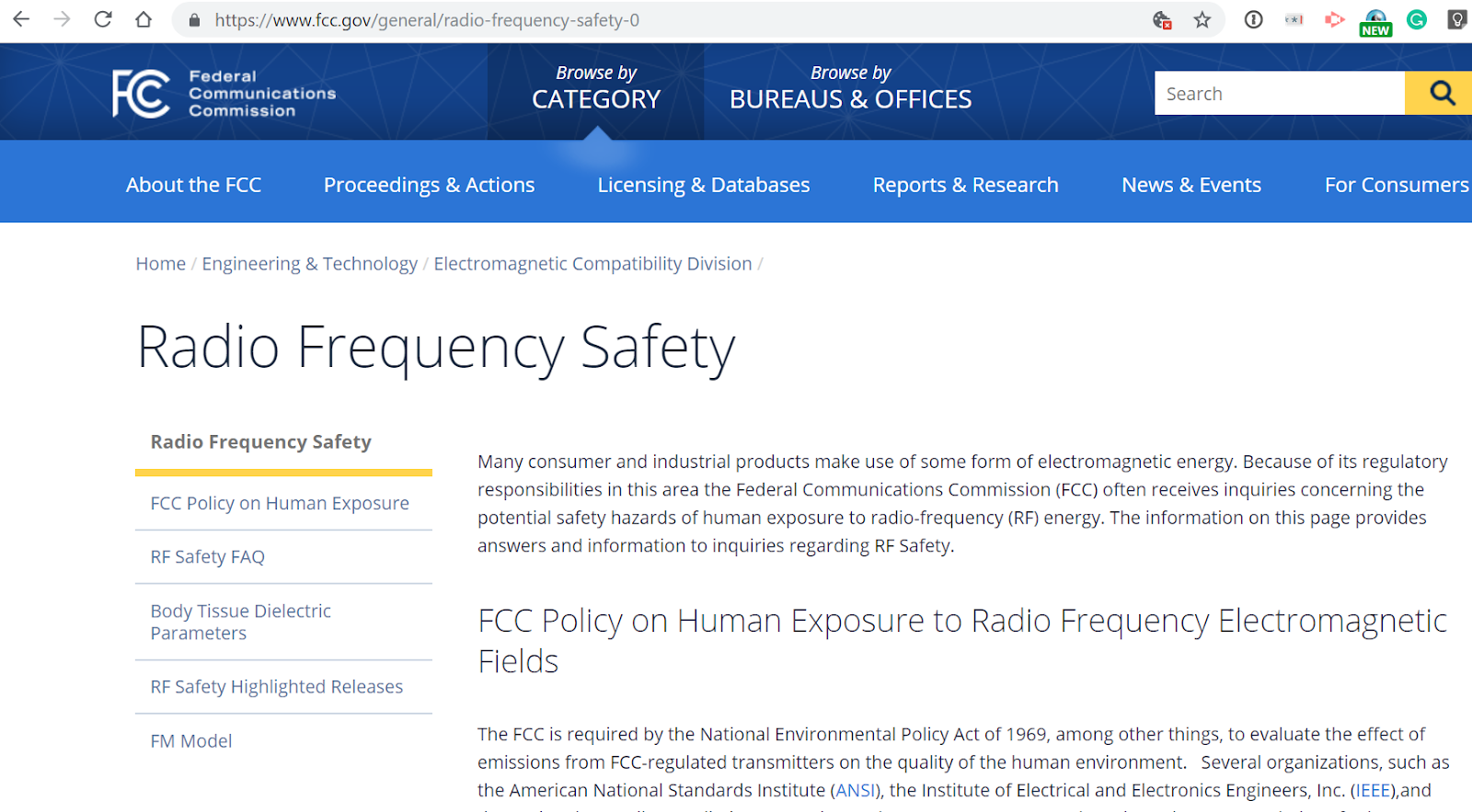The image size is (1472, 812).
Task: Click the yellow search magnifier button
Action: (x=1442, y=93)
